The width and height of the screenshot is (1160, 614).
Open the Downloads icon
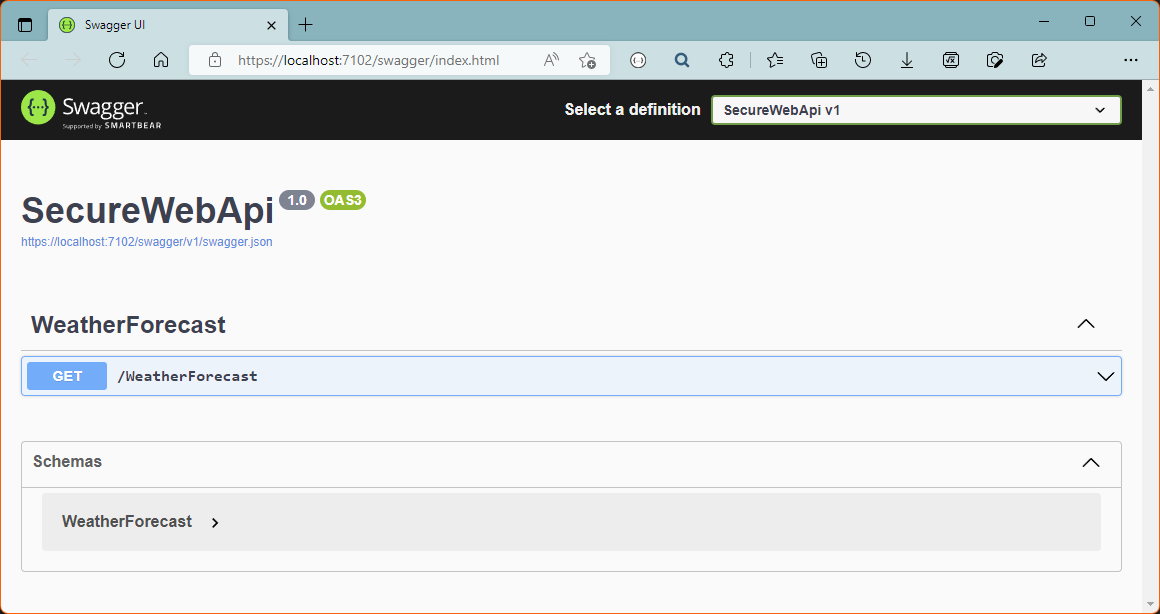click(x=907, y=60)
